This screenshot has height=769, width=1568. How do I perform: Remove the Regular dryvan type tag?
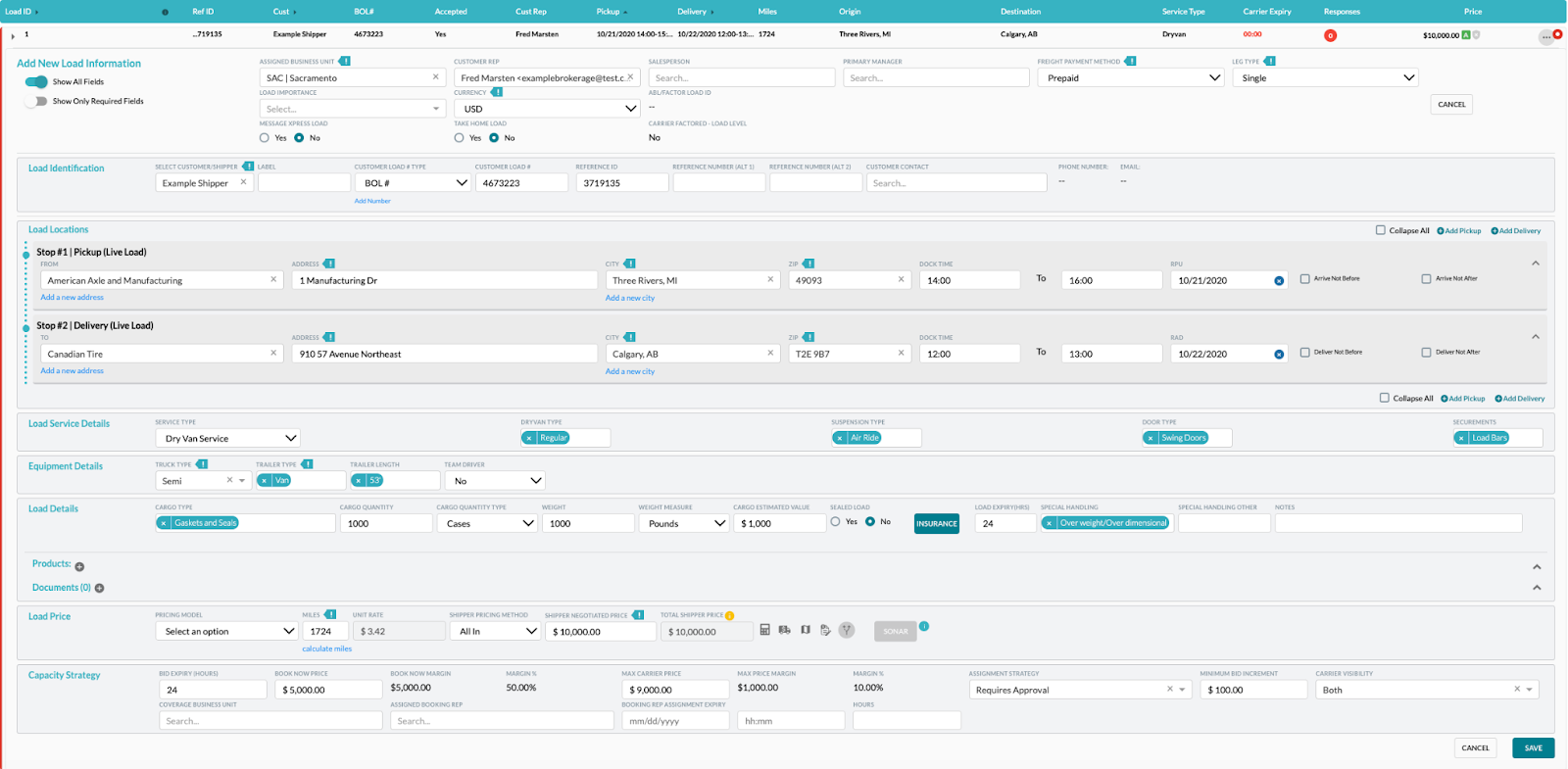click(529, 438)
